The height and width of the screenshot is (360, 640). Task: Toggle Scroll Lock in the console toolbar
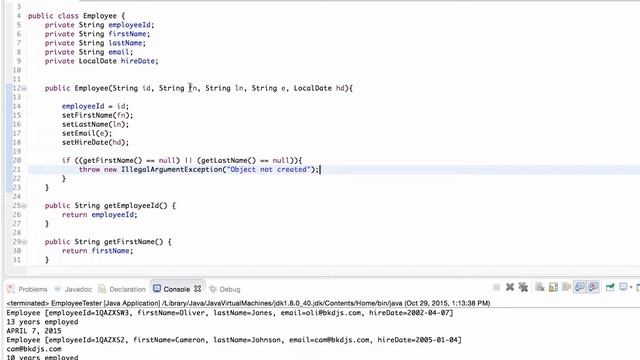coord(553,287)
